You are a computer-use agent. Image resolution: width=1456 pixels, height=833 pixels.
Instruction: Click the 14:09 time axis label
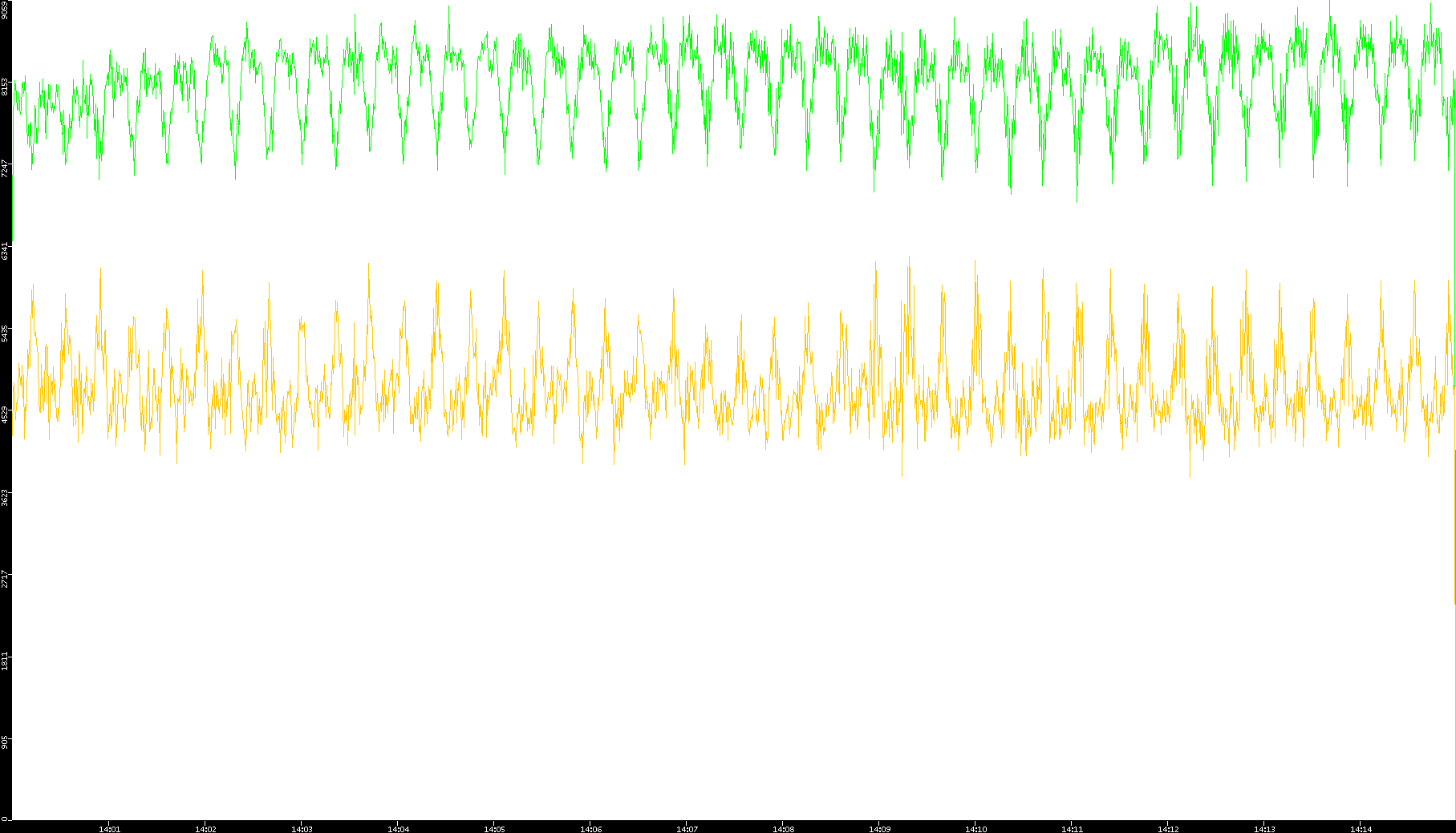coord(879,828)
